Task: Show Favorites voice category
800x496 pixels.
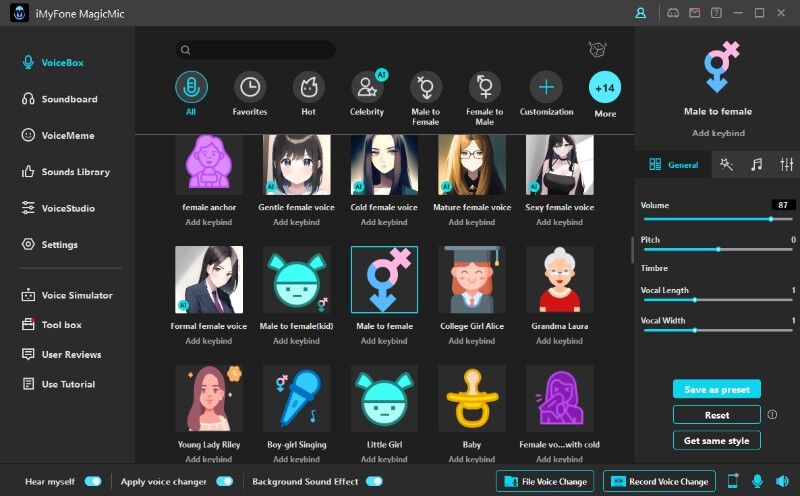Action: click(x=249, y=87)
